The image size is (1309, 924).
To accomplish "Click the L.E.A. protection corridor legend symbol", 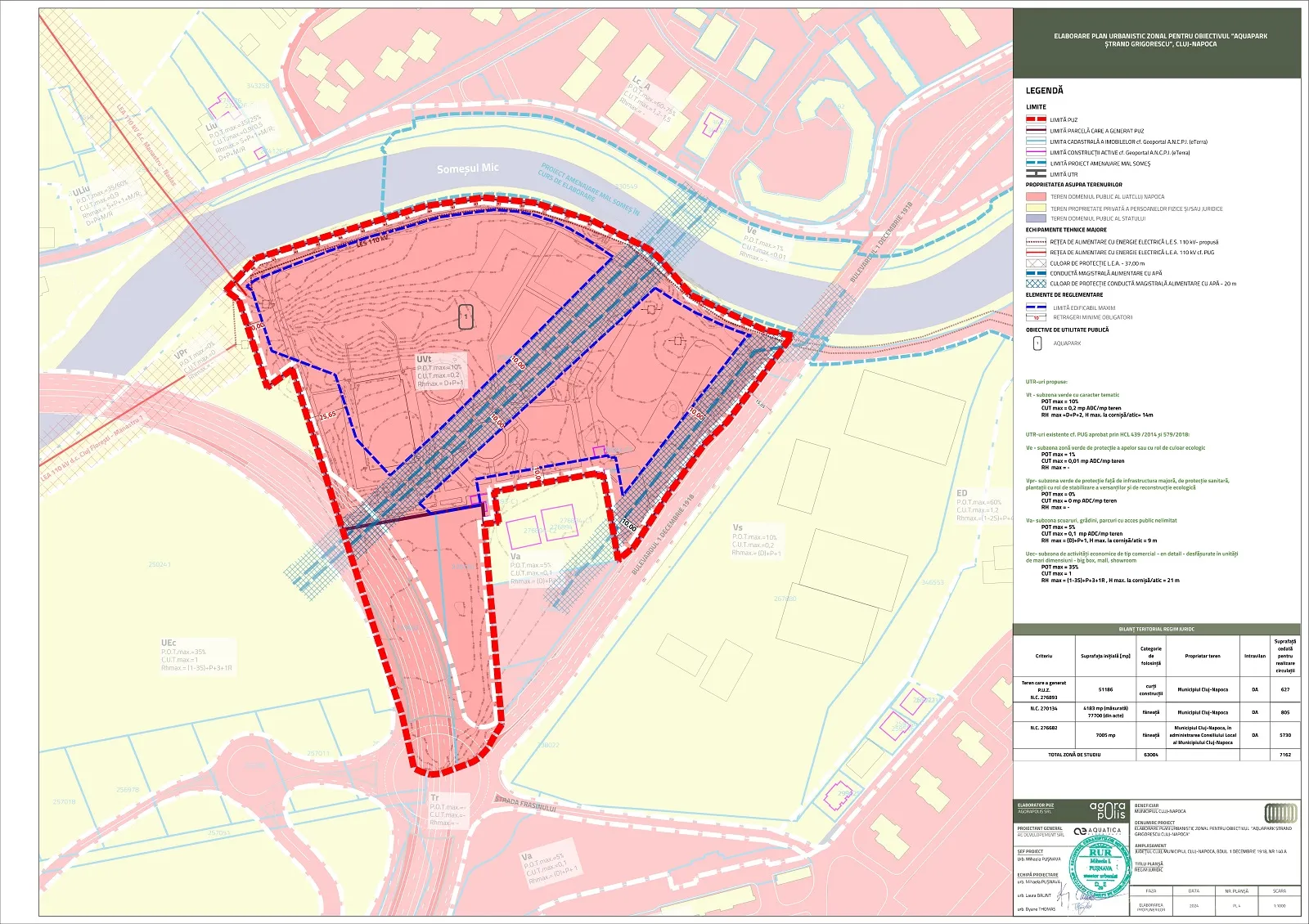I will 1036,263.
